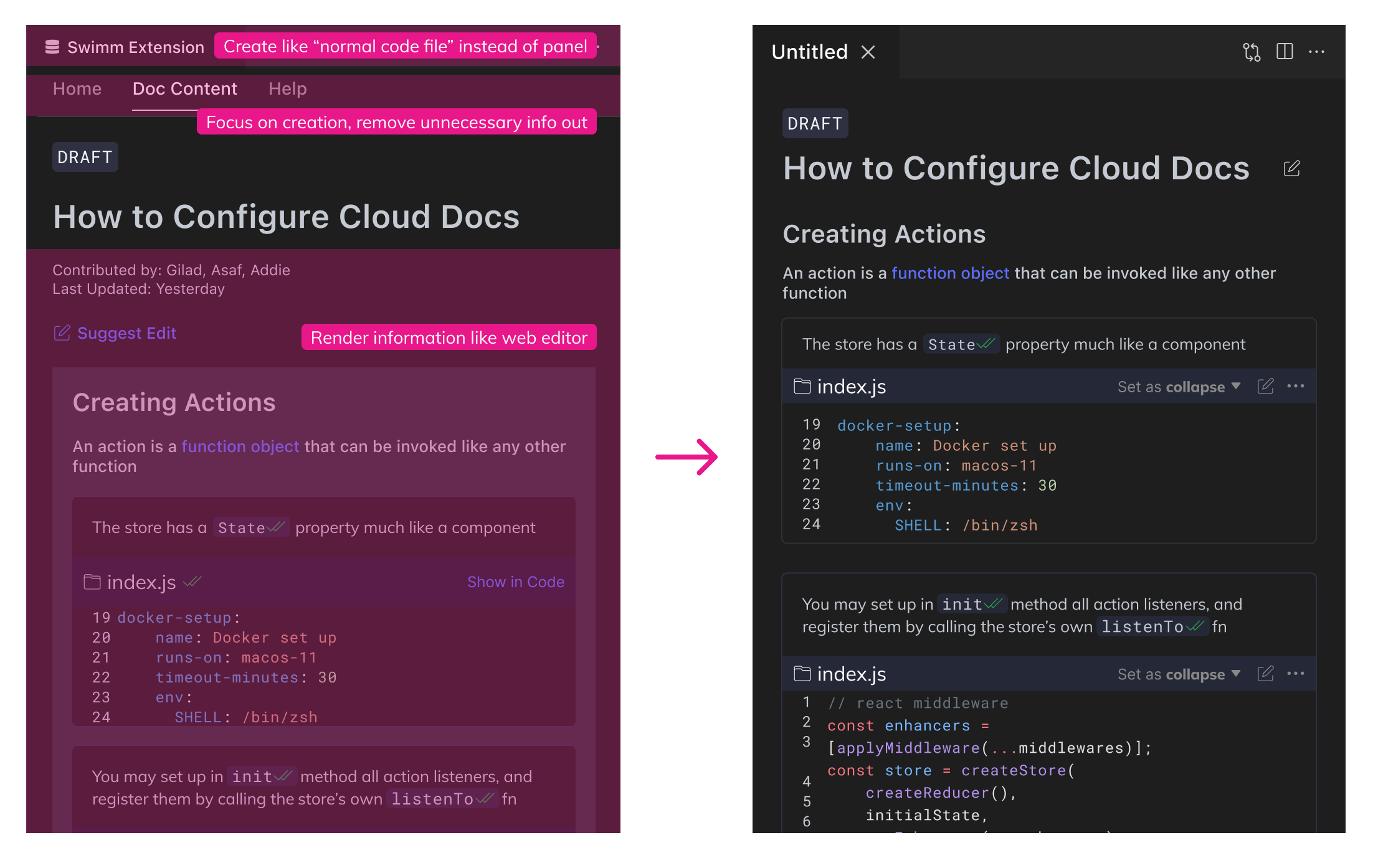Viewport: 1373px width, 868px height.
Task: Click edit icon on second index.js snippet
Action: pos(1265,674)
